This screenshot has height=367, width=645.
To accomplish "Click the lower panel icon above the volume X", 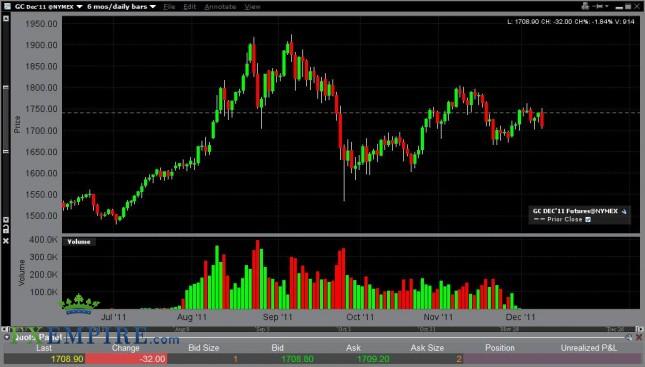I will tap(6, 228).
